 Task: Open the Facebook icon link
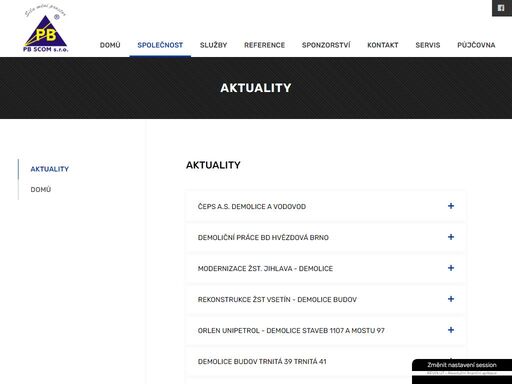coord(502,8)
